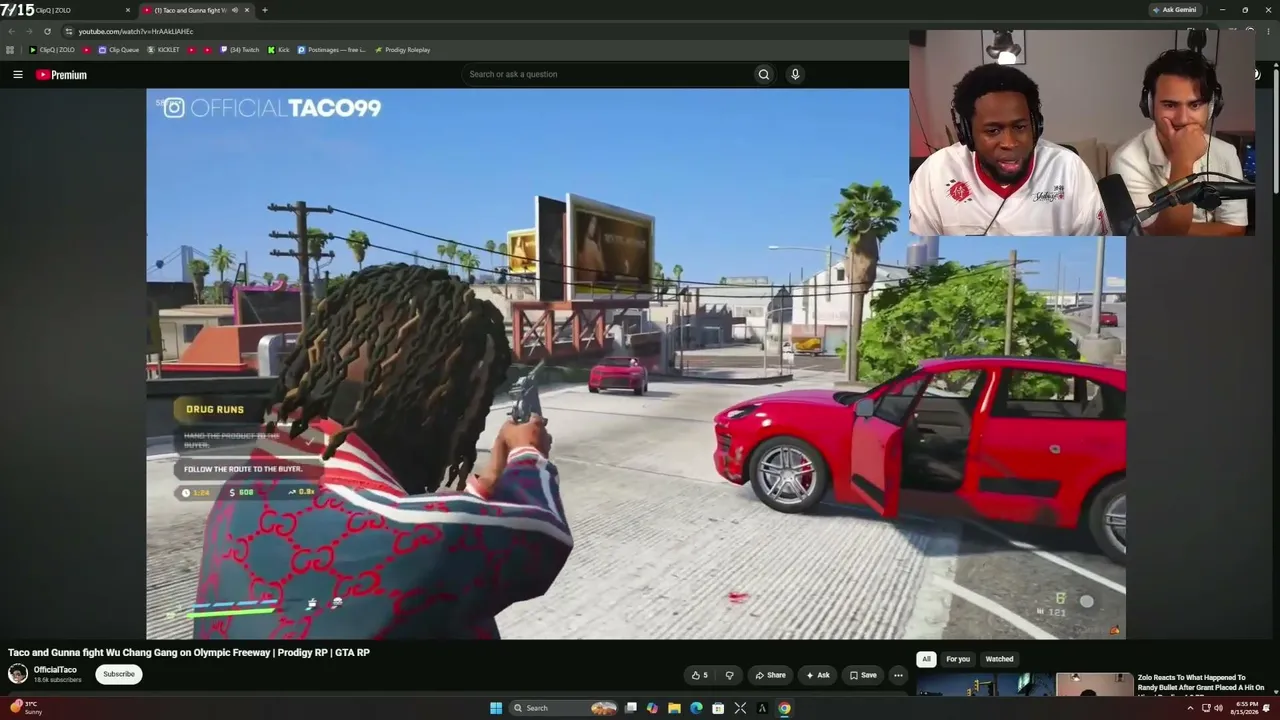1280x720 pixels.
Task: Like the video with thumbs-up button
Action: pos(700,675)
